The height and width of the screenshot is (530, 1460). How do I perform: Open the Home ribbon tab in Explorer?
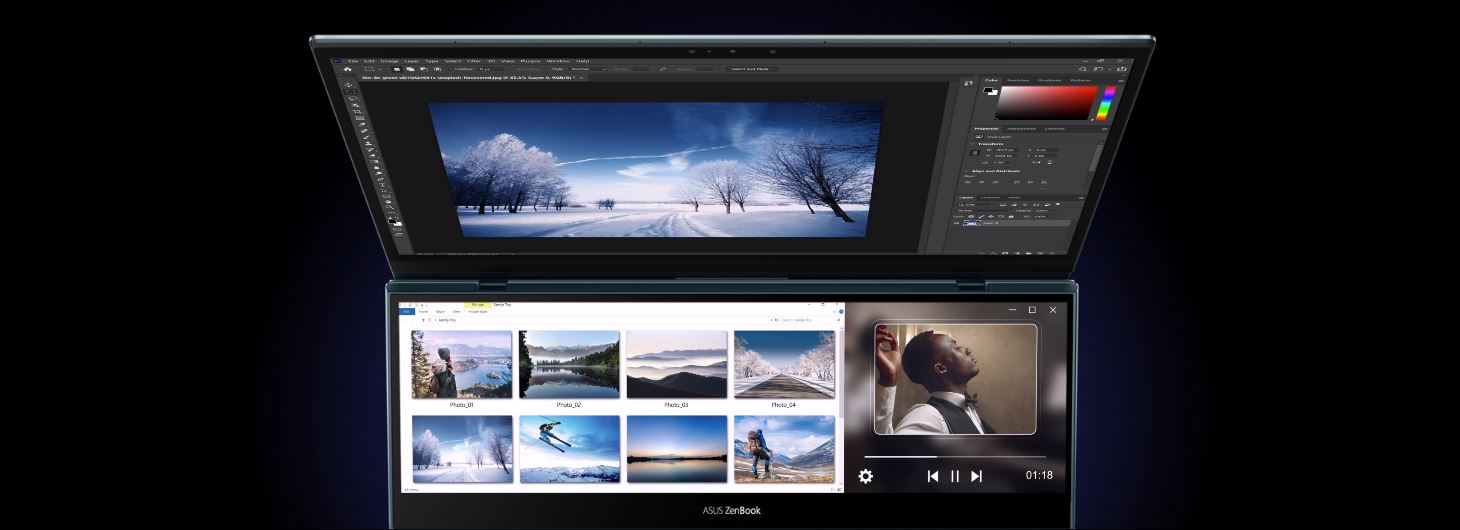pos(424,312)
